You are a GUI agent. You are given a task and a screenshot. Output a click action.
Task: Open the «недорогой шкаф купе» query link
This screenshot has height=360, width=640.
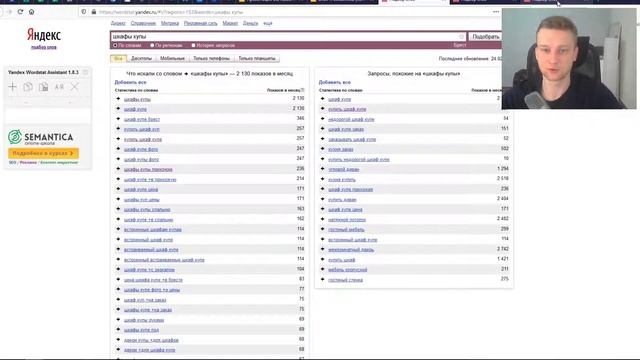[x=351, y=119]
